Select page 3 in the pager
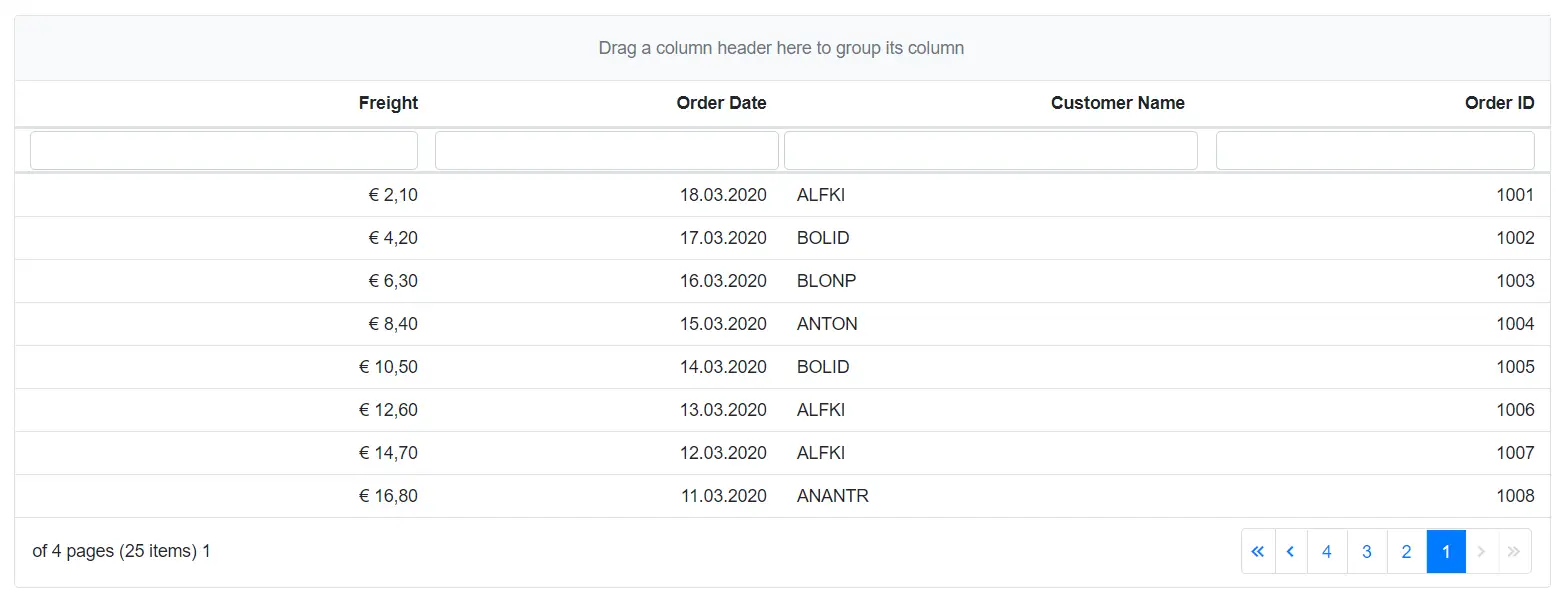This screenshot has width=1567, height=602. click(x=1366, y=551)
